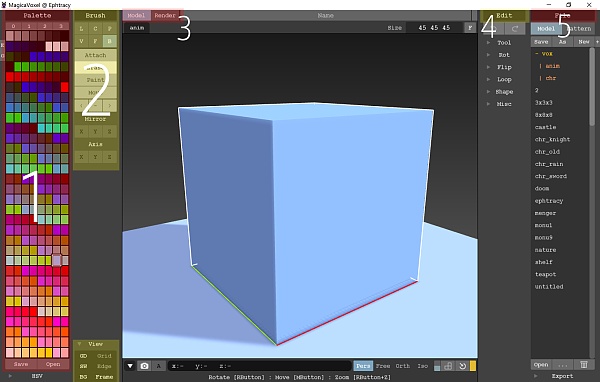The height and width of the screenshot is (382, 600).
Task: Open teapot model from list
Action: [x=545, y=274]
